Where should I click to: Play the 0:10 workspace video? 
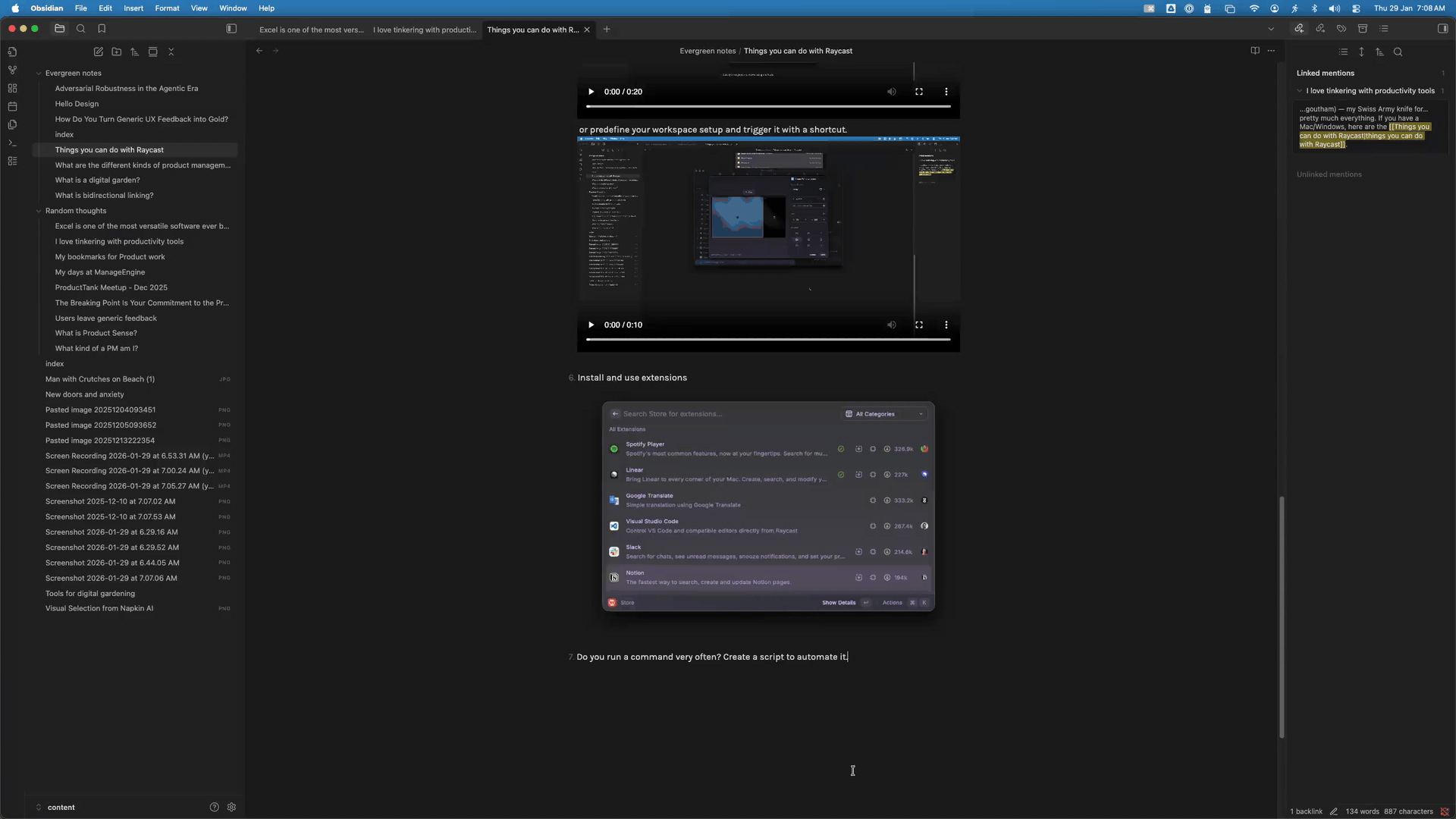tap(591, 325)
